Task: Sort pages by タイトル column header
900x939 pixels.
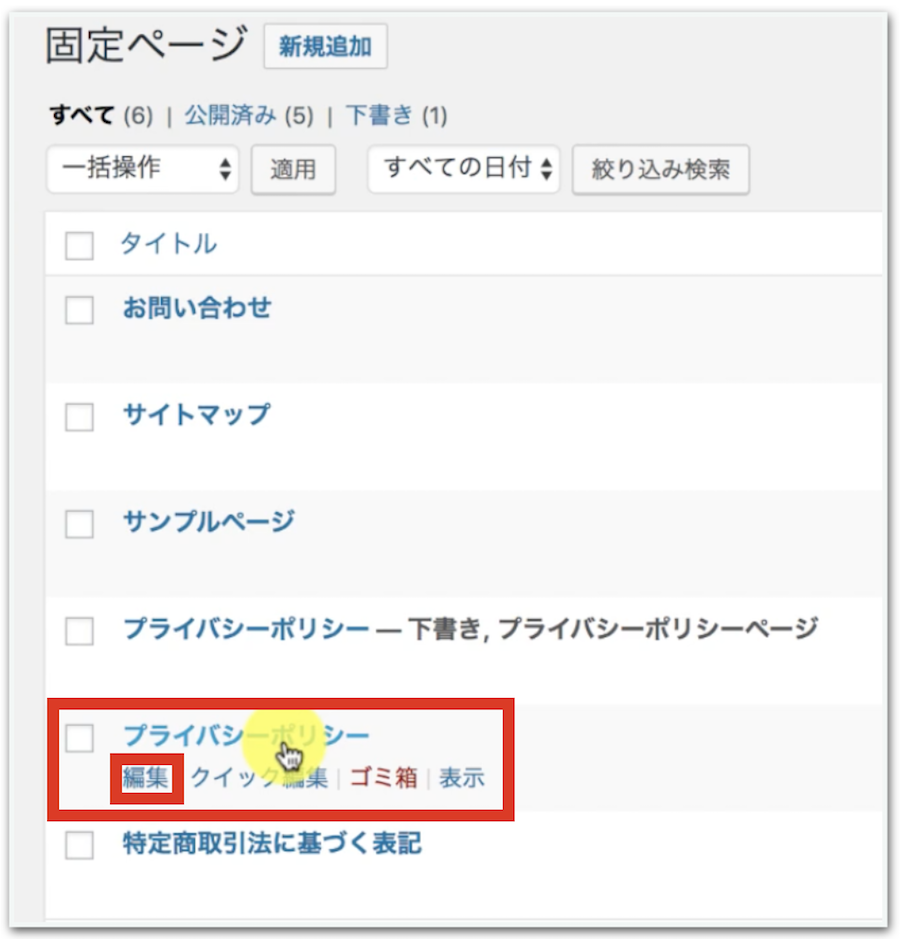Action: 168,244
